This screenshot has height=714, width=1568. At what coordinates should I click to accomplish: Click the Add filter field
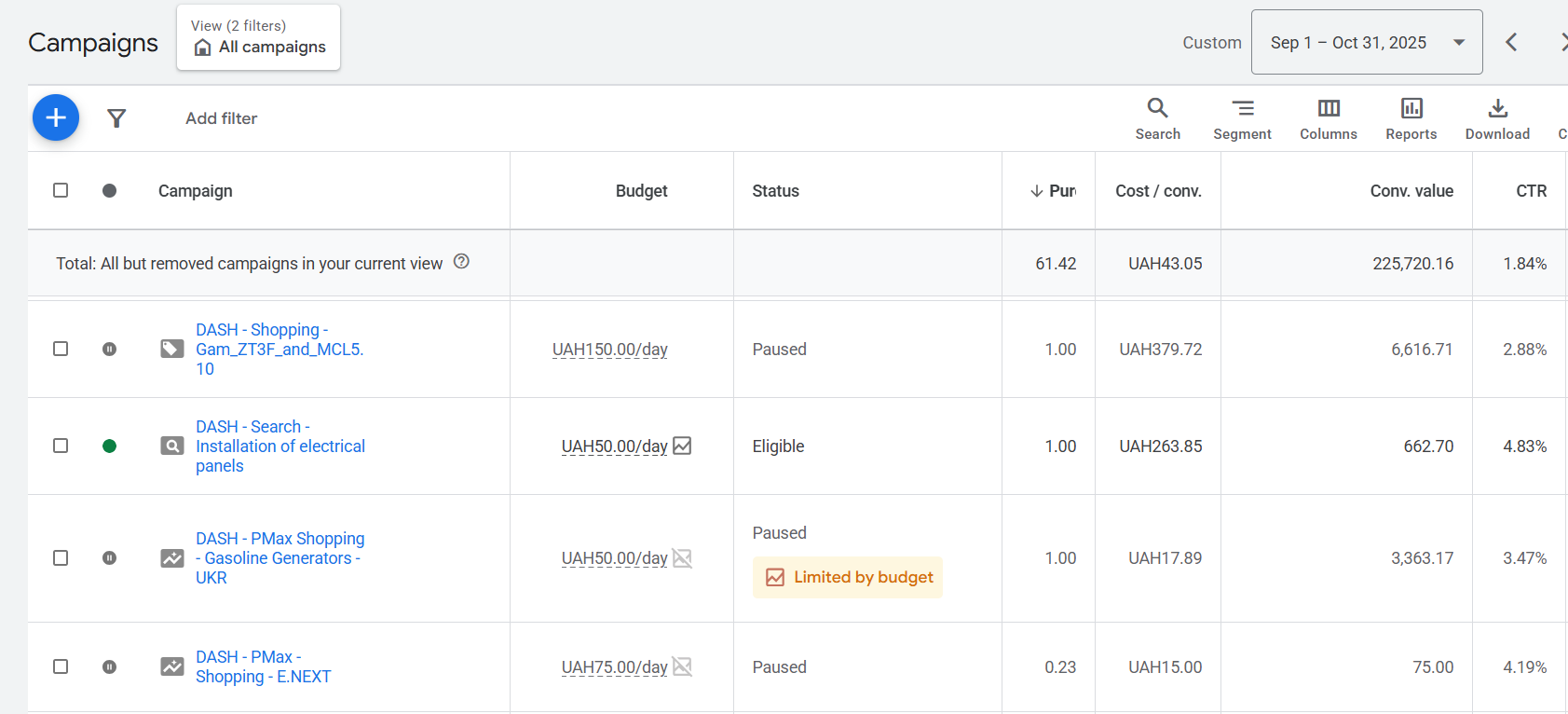(x=221, y=118)
